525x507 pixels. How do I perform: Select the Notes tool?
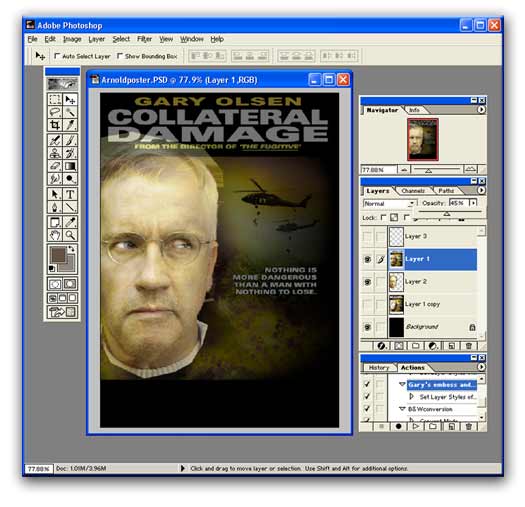click(55, 222)
